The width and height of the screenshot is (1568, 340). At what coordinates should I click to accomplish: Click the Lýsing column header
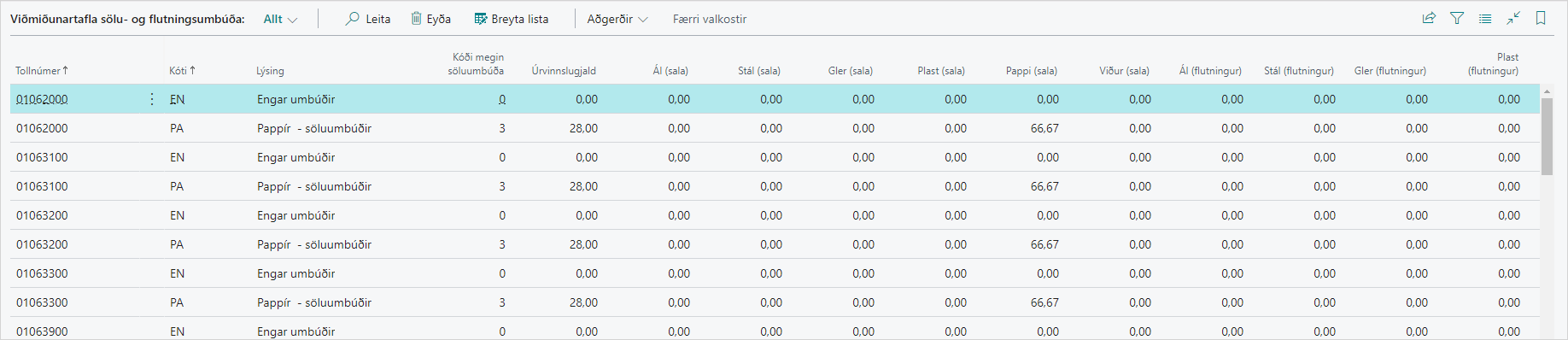[x=271, y=71]
